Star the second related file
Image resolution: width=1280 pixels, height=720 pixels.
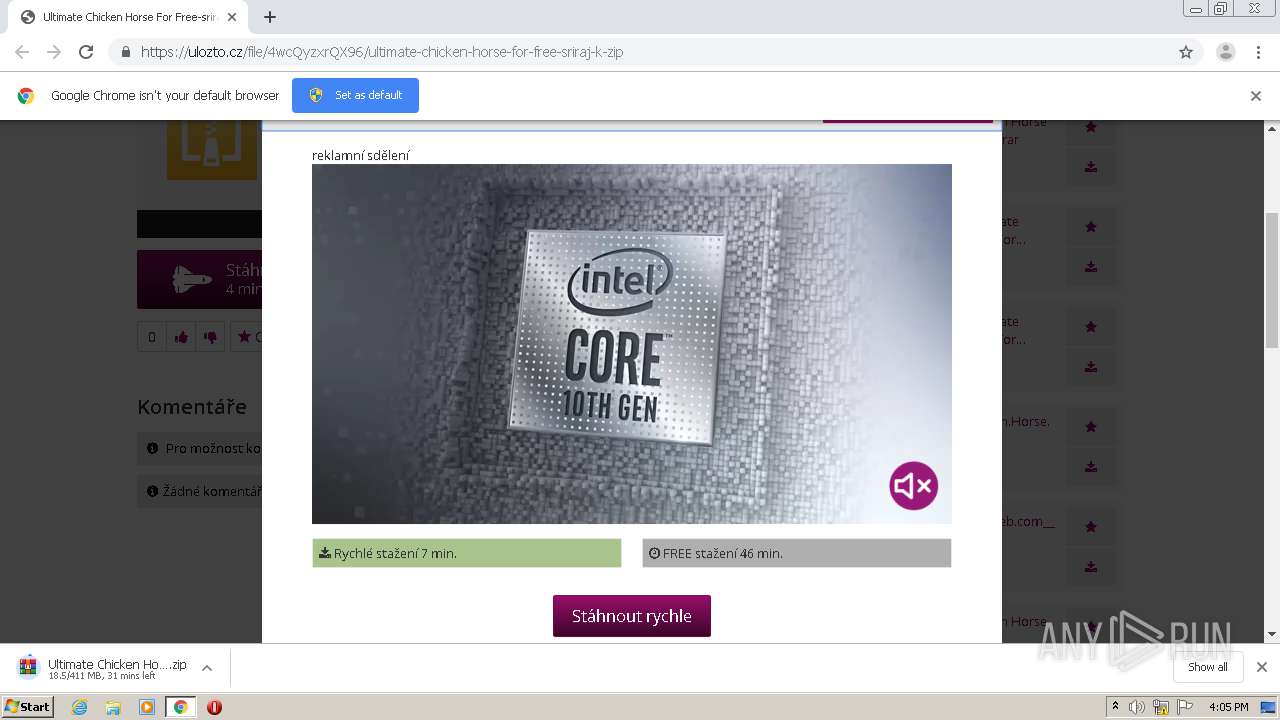coord(1091,227)
